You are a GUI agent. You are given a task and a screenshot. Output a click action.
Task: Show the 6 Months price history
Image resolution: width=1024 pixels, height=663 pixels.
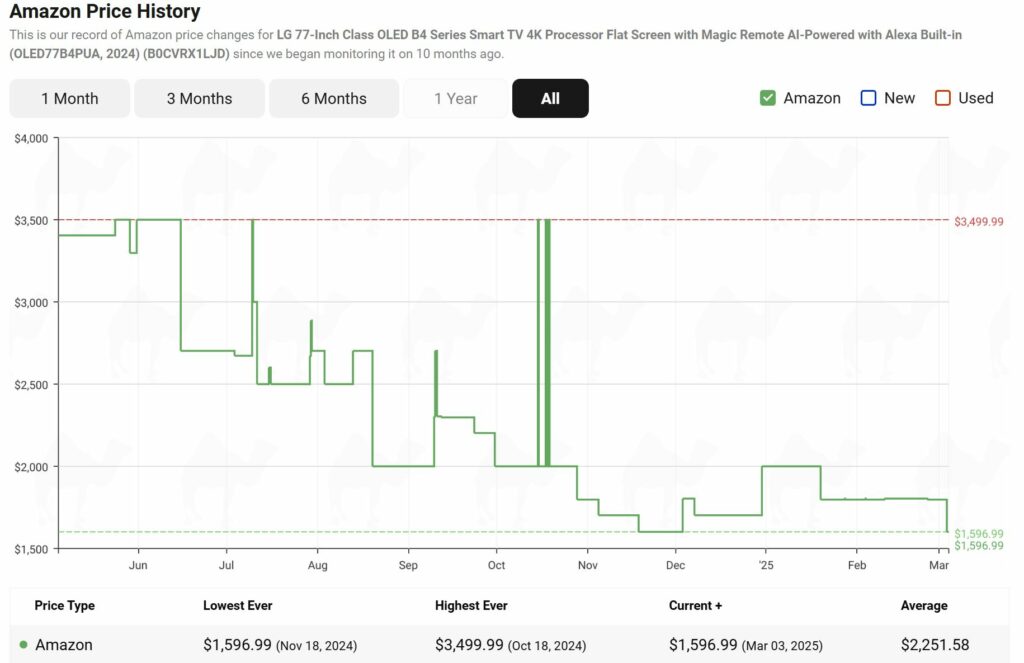333,98
